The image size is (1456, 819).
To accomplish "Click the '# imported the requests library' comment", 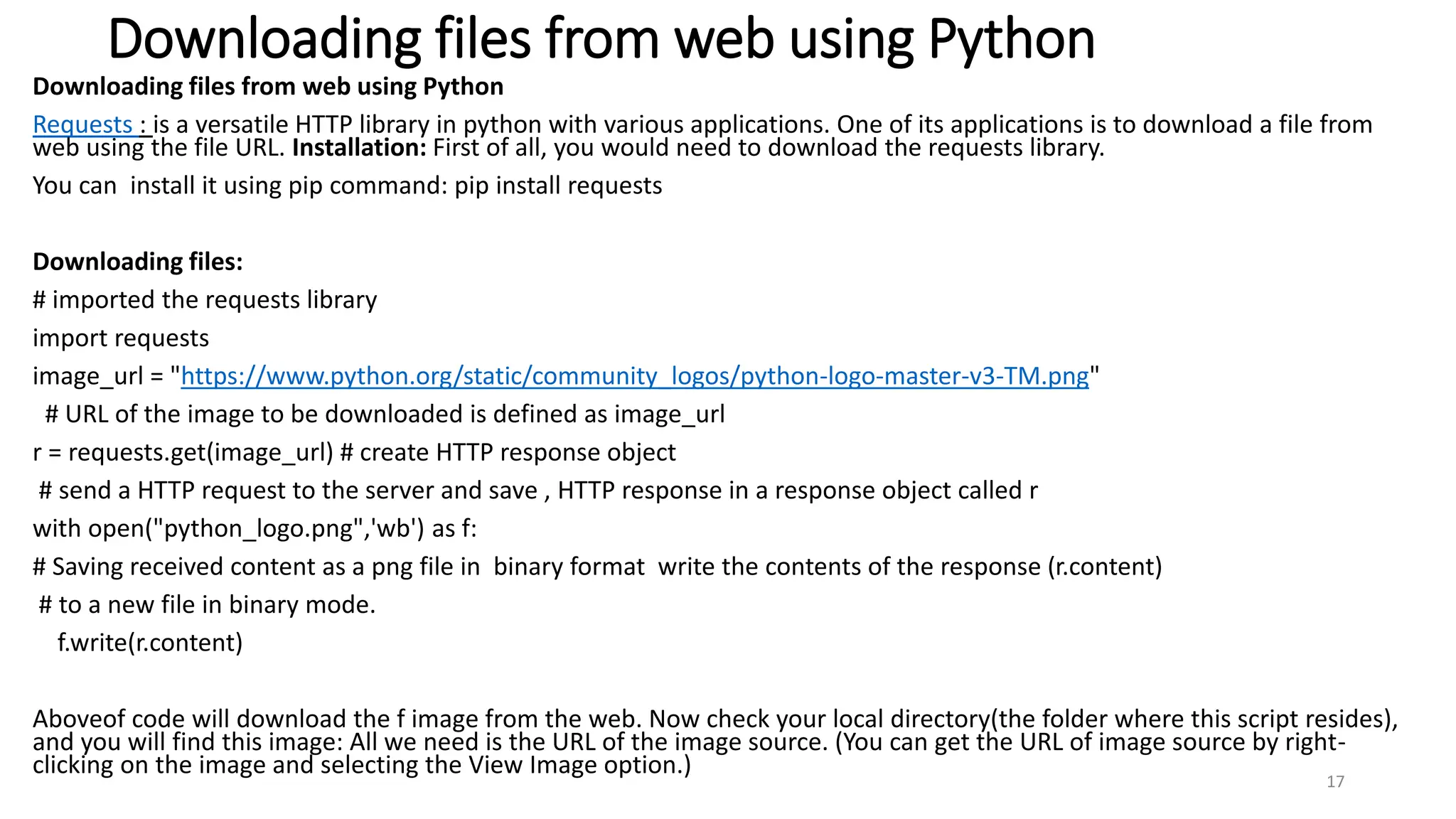I will 205,300.
